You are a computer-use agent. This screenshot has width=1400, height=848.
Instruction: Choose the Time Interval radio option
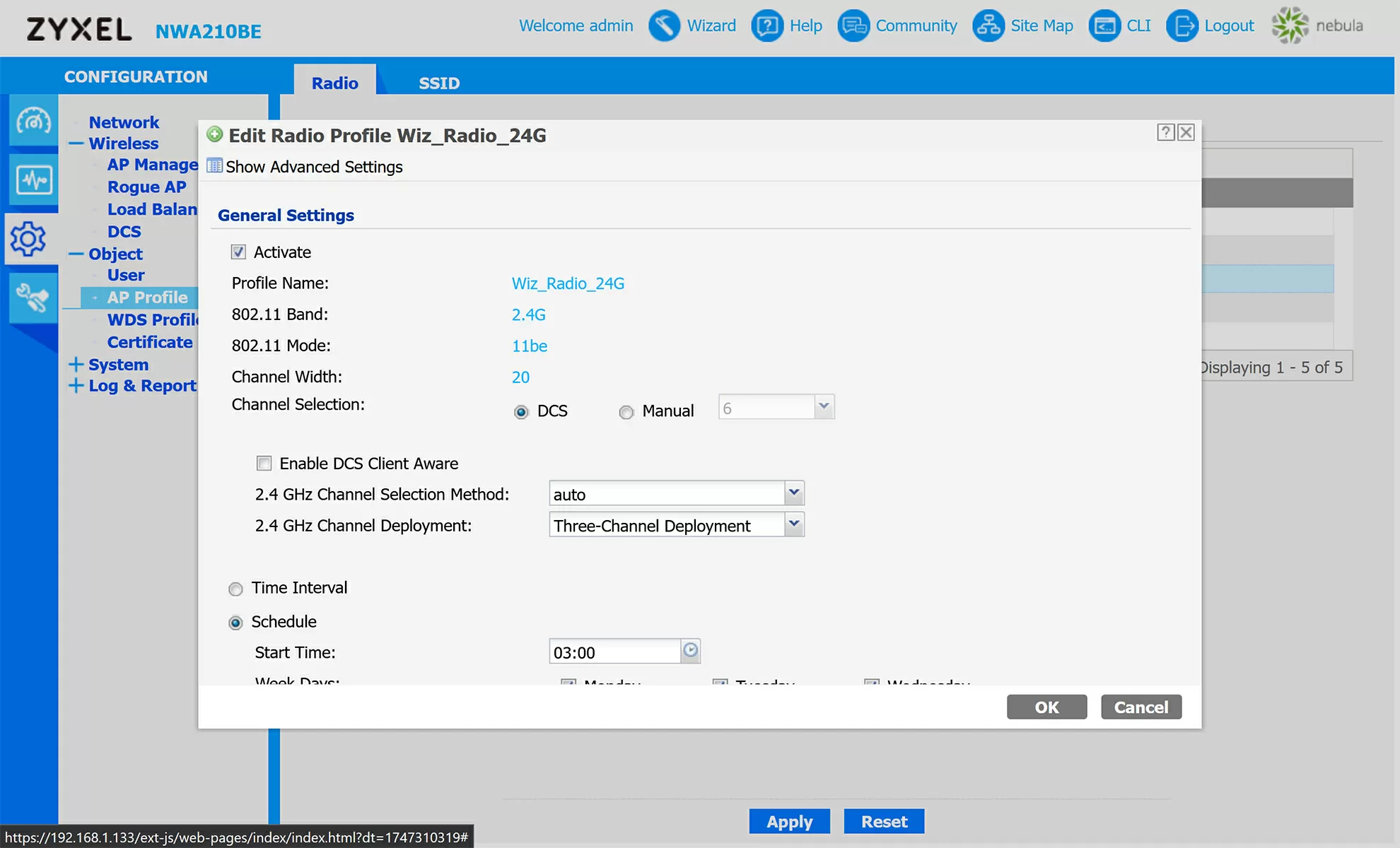[236, 589]
